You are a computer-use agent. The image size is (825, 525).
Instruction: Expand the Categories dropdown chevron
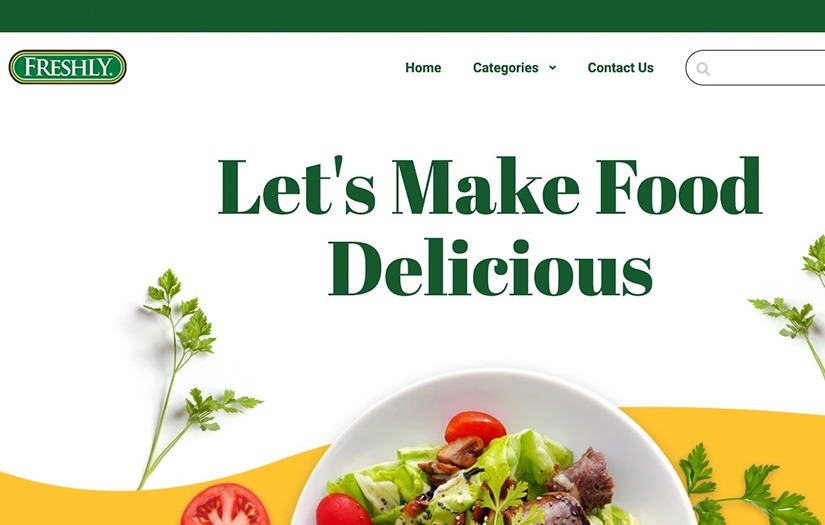(x=552, y=67)
